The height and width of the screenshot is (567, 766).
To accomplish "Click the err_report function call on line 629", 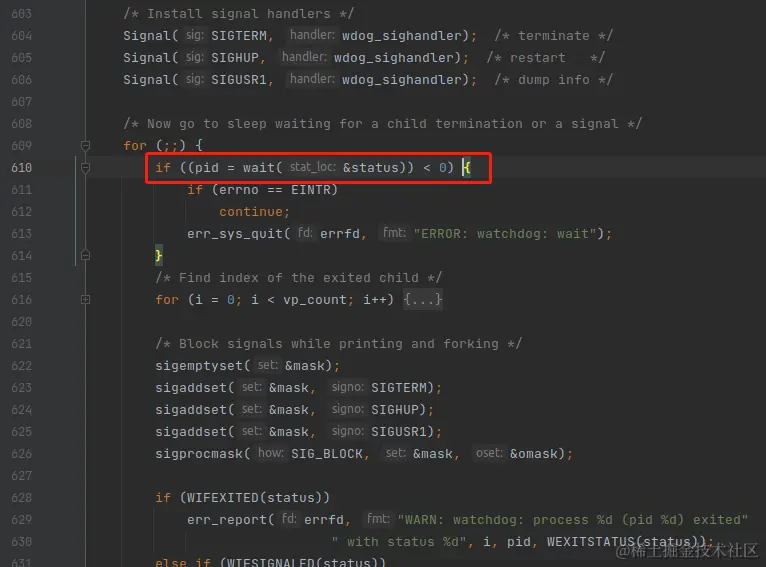I will coord(227,520).
